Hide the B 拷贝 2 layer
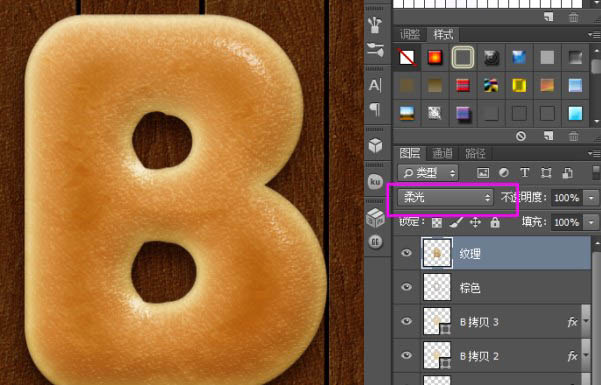This screenshot has width=601, height=385. pos(406,355)
